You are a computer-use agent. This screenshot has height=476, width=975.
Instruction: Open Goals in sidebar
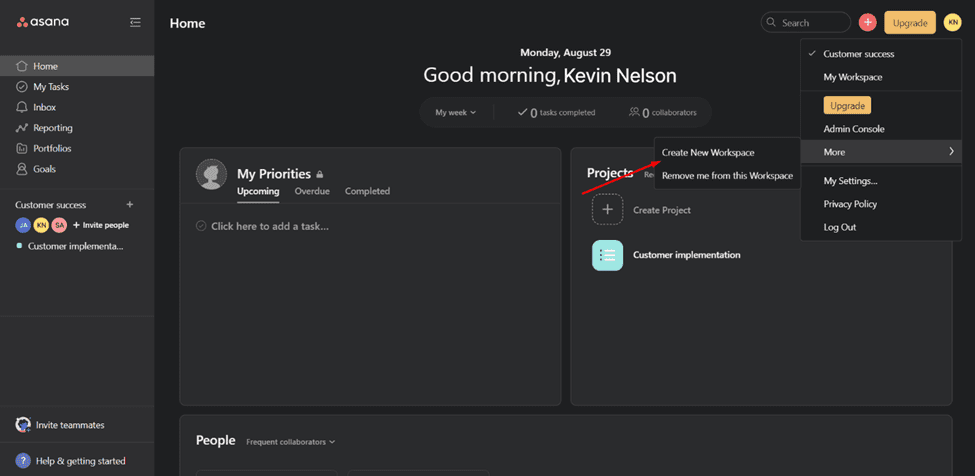(77, 168)
